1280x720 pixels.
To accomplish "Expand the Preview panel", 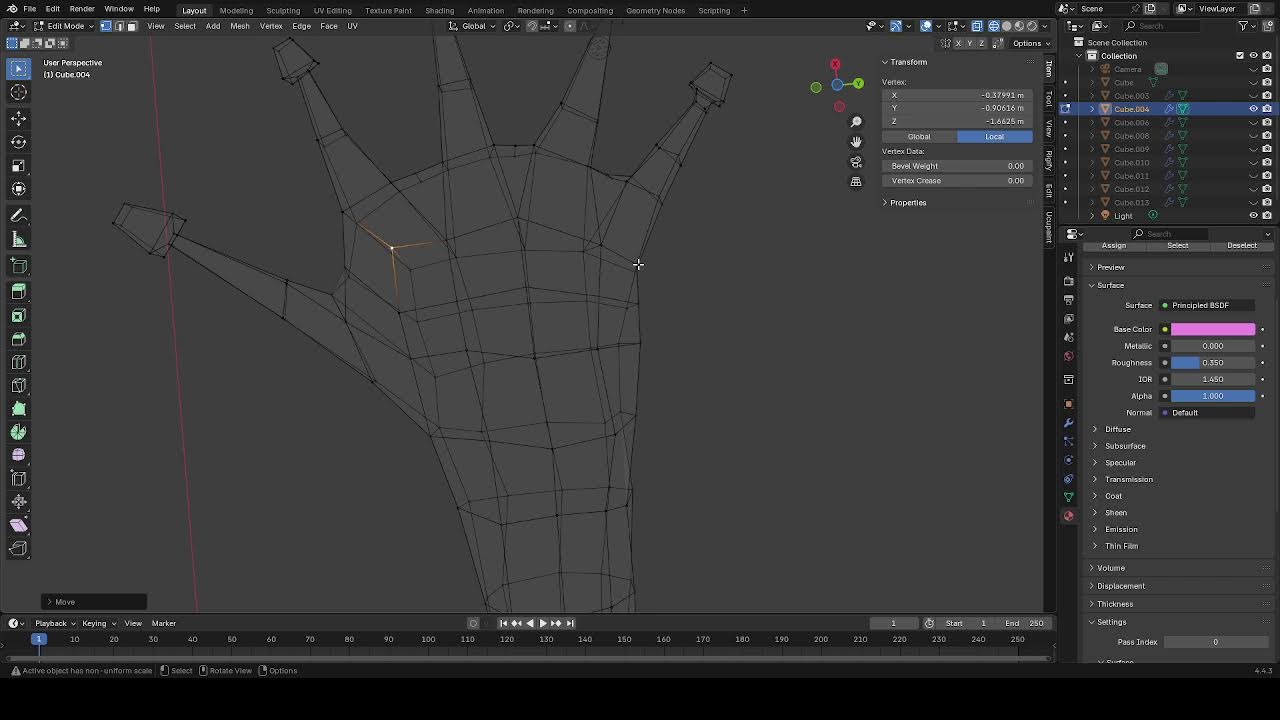I will 1110,267.
